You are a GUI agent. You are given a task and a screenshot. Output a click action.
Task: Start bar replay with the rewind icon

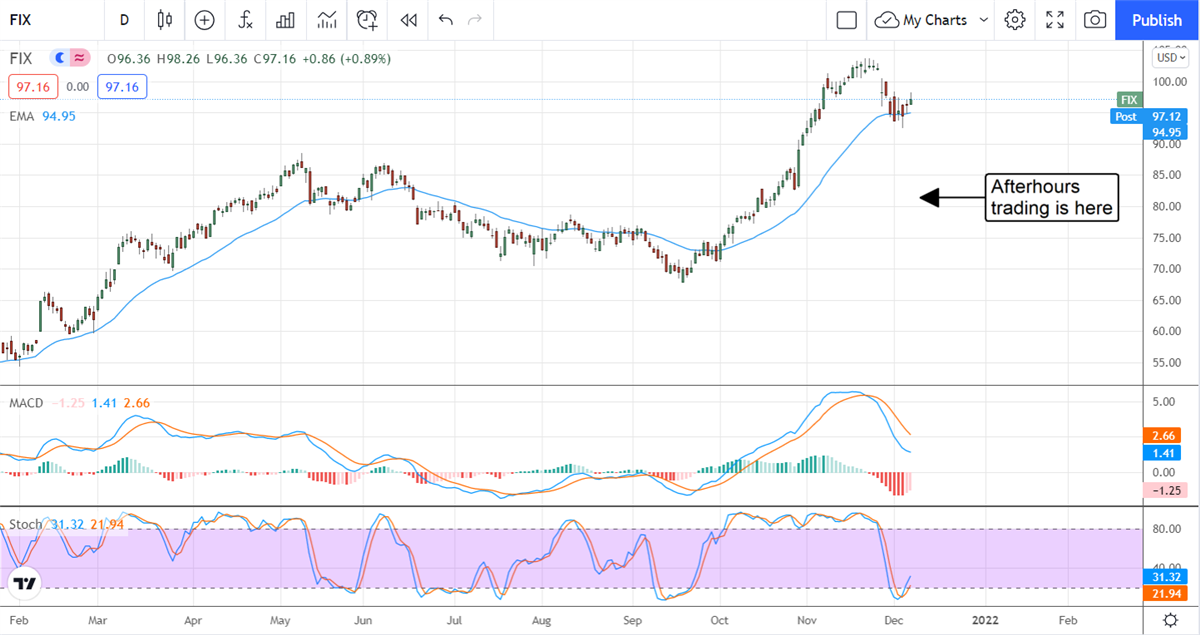[408, 20]
